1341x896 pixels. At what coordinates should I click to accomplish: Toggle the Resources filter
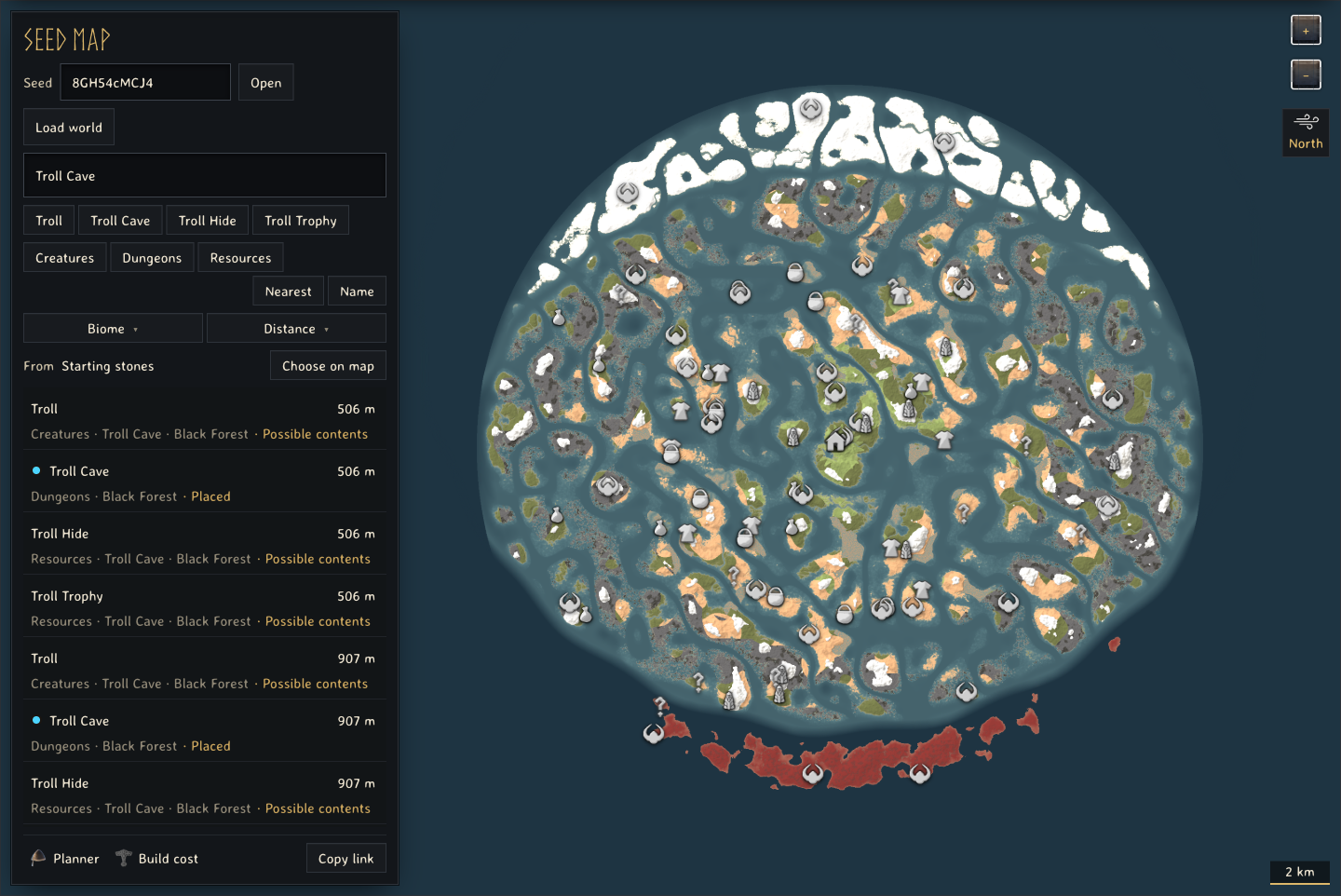(x=240, y=258)
